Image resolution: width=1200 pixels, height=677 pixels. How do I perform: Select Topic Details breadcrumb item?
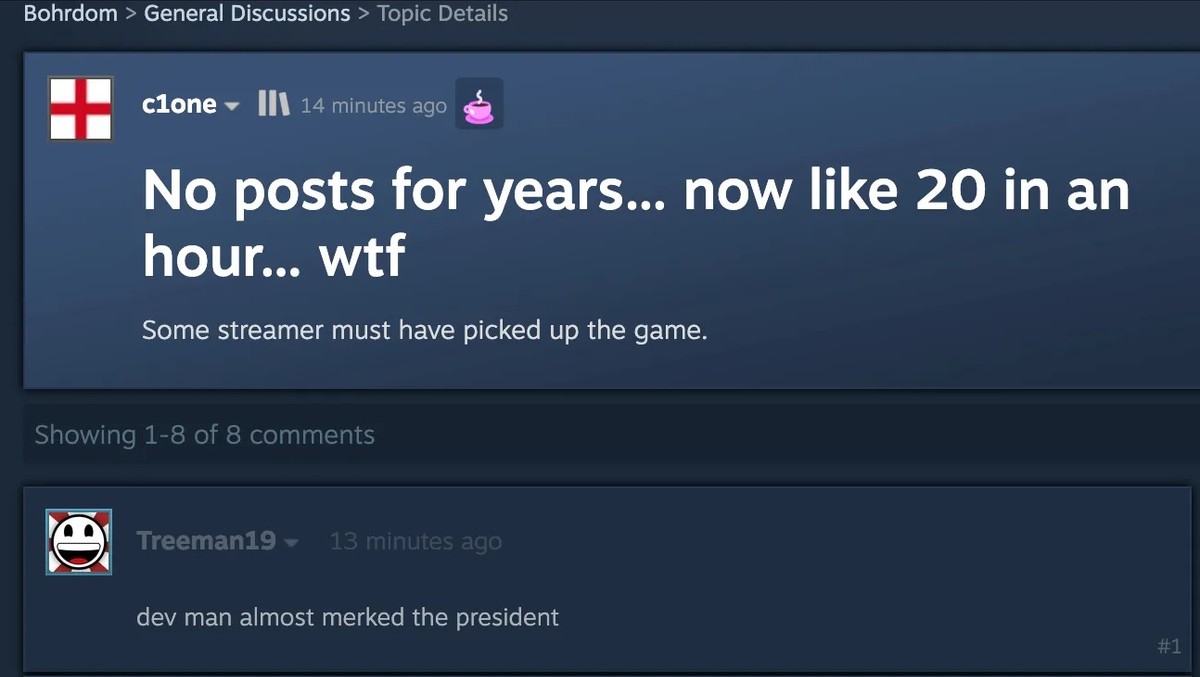(x=442, y=14)
